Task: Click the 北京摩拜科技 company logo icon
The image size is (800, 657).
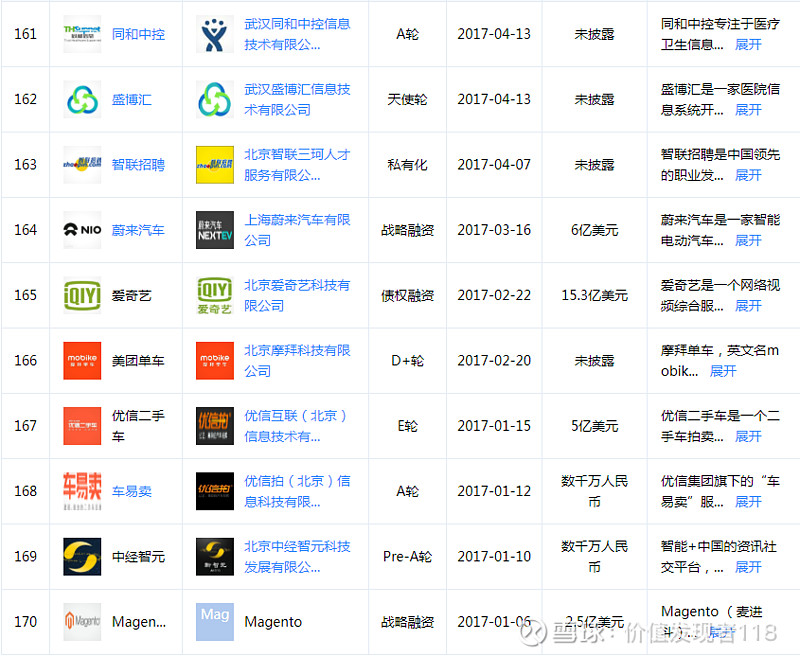Action: pyautogui.click(x=215, y=361)
